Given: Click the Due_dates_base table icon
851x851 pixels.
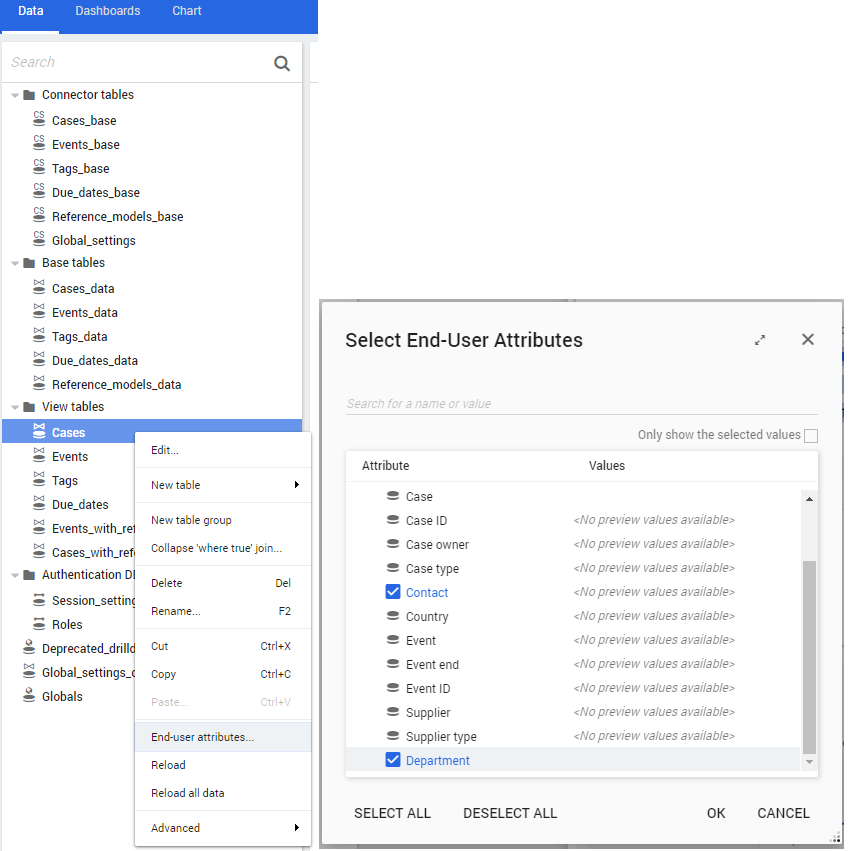Looking at the screenshot, I should point(39,190).
